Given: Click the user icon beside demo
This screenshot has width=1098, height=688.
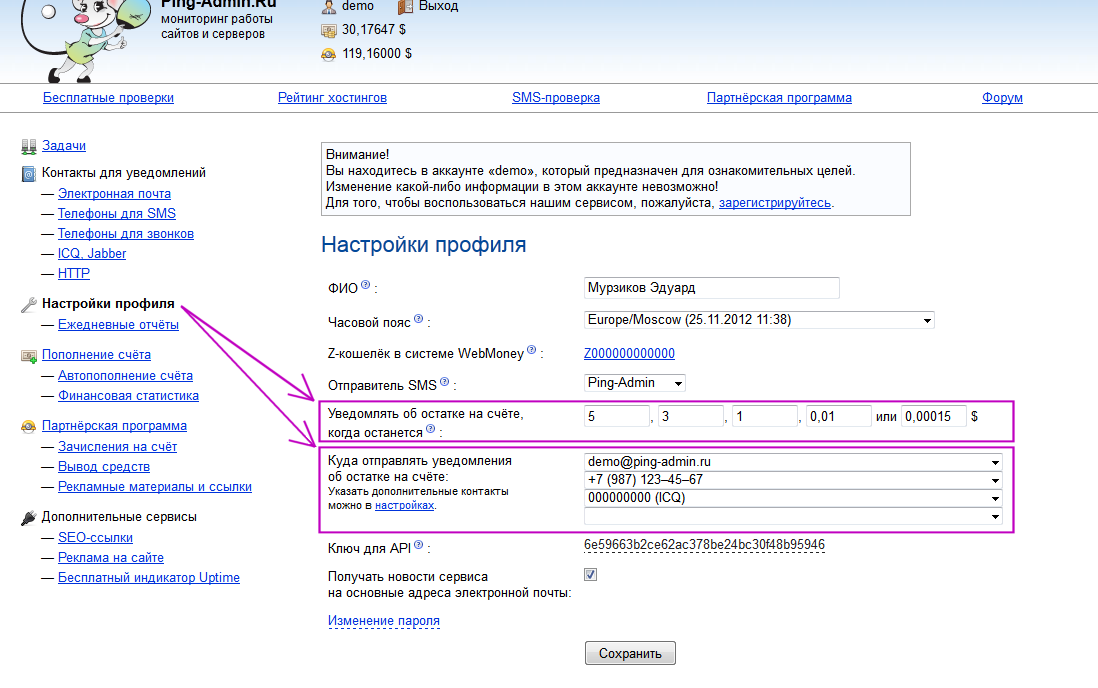Looking at the screenshot, I should coord(328,8).
